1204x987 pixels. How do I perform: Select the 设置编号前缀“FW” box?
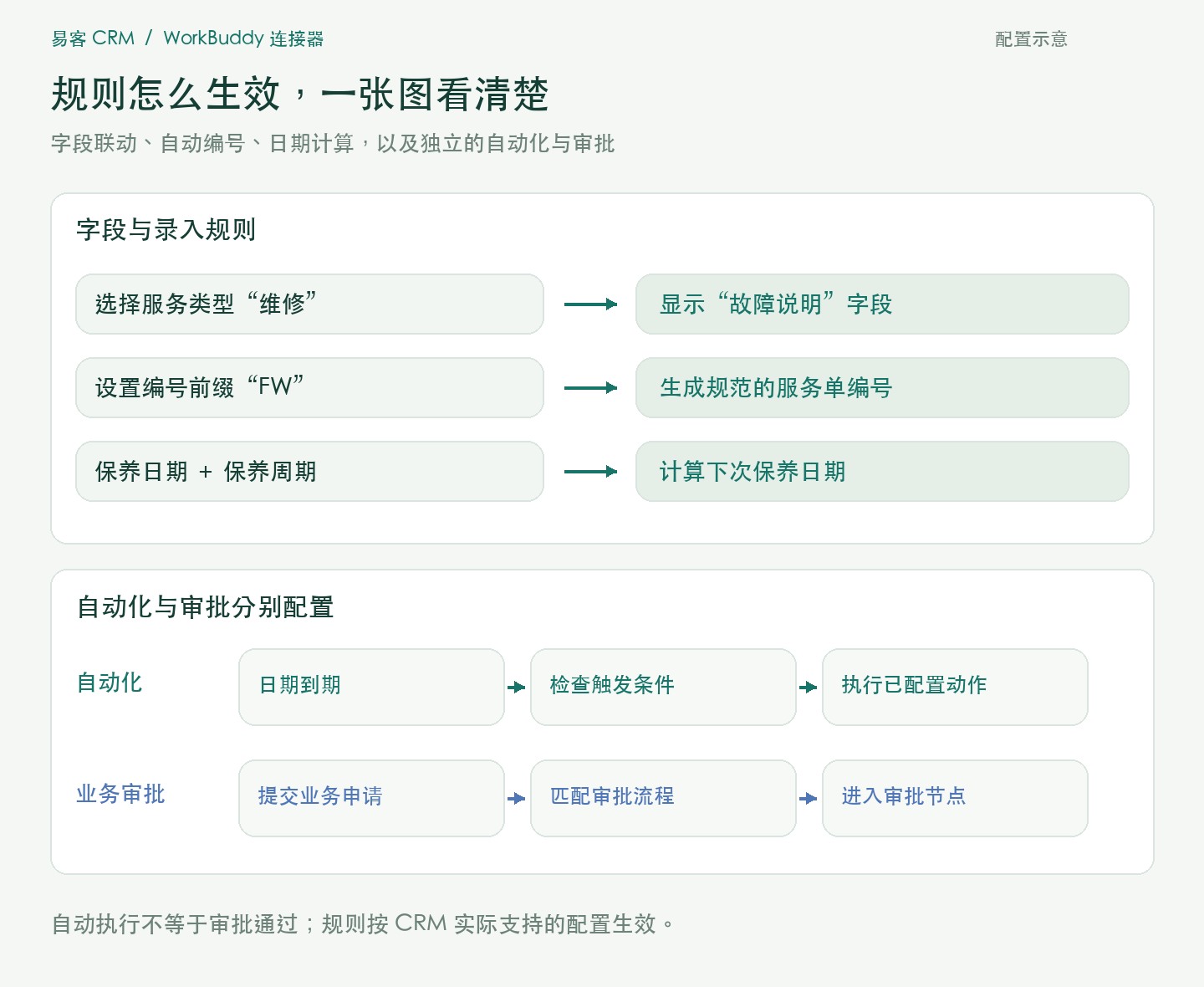click(x=309, y=387)
